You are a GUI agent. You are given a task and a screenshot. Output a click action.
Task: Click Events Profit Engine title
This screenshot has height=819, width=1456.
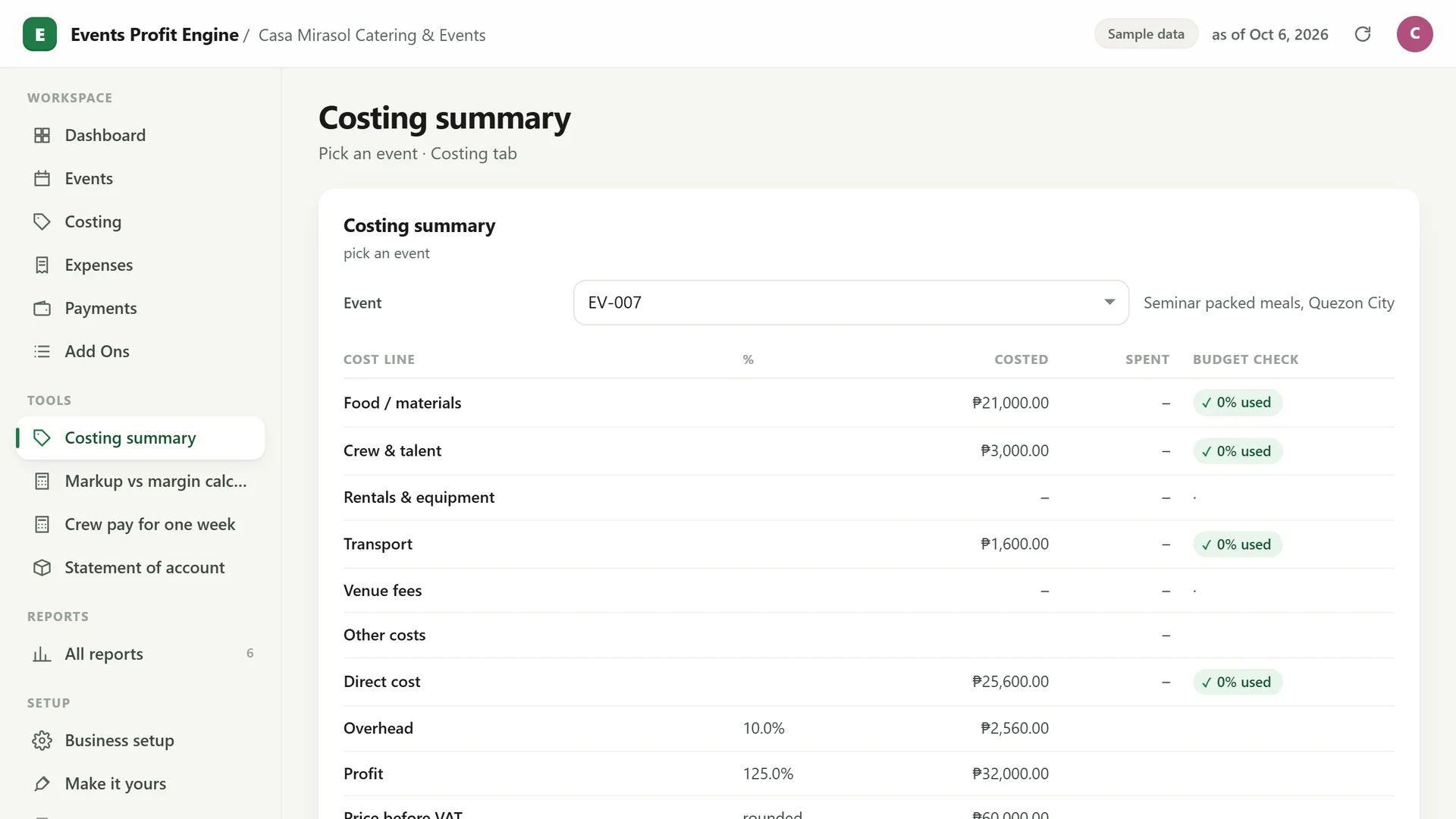155,35
